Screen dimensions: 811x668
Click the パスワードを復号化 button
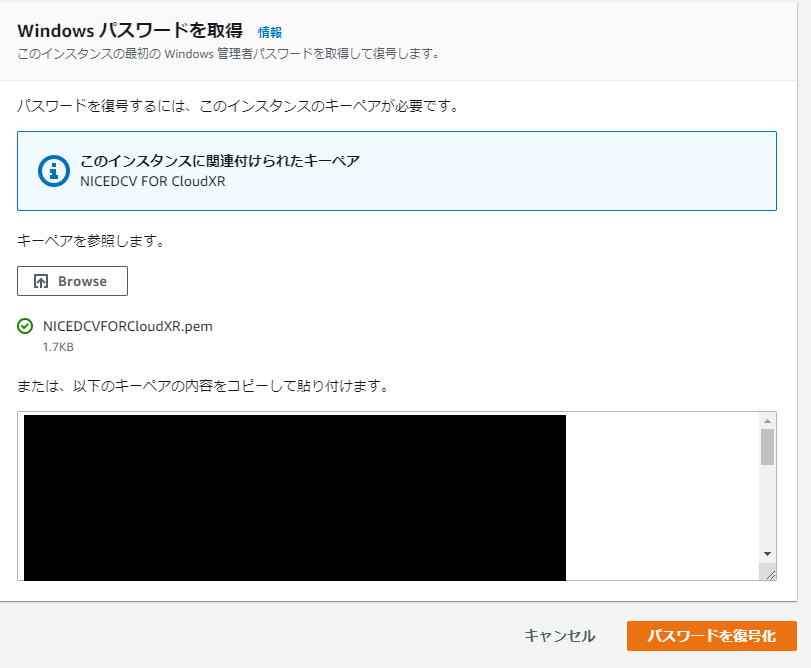(712, 636)
